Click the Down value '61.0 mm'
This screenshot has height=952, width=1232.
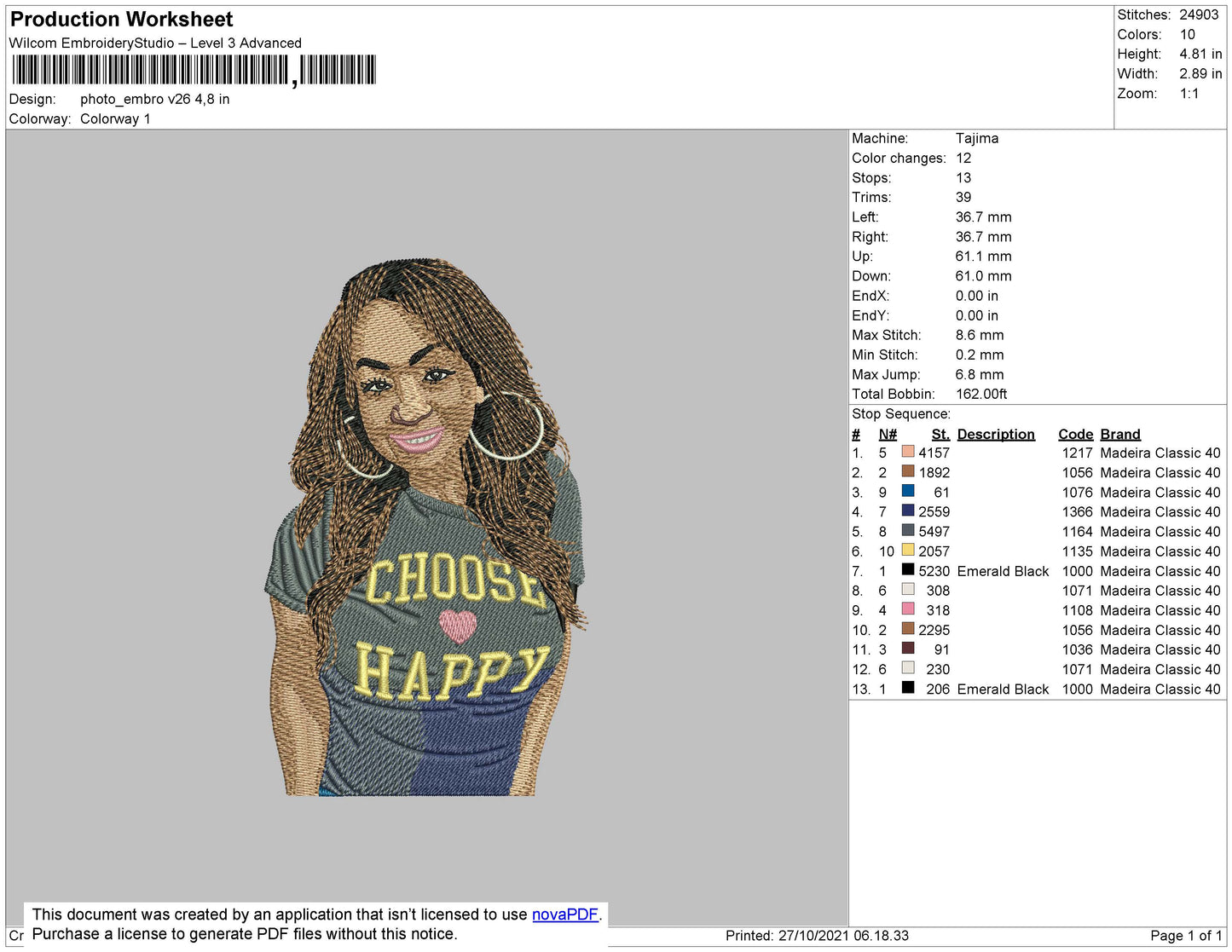[x=983, y=275]
